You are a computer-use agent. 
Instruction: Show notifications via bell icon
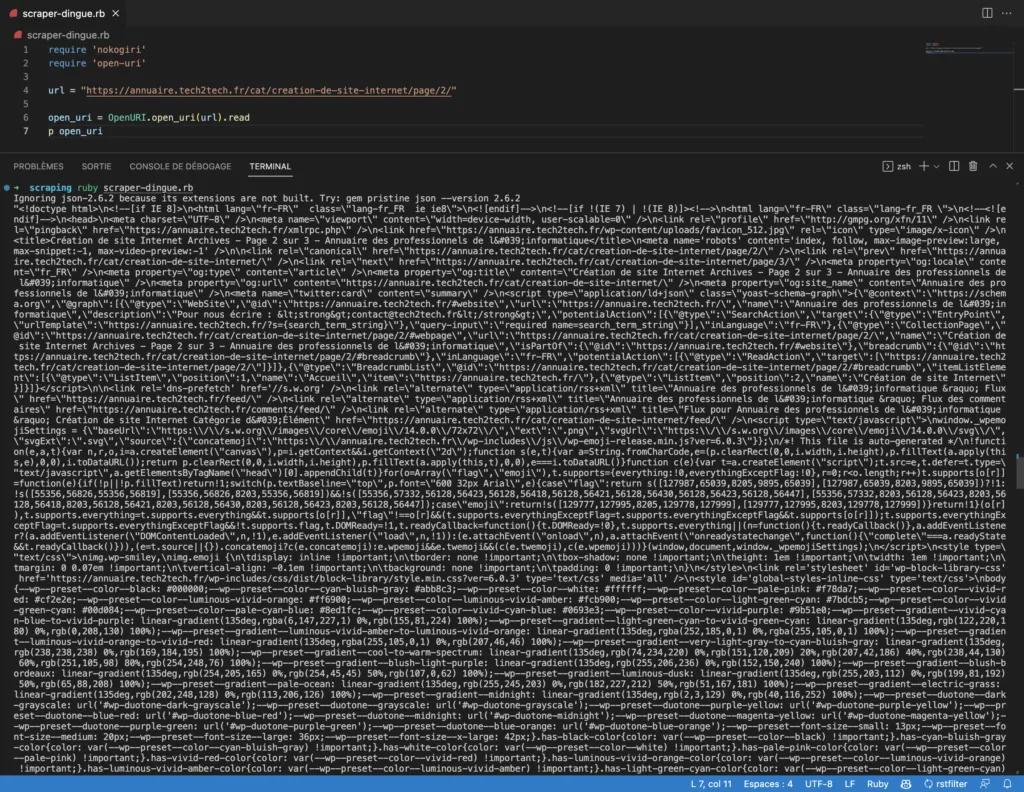tap(1007, 784)
